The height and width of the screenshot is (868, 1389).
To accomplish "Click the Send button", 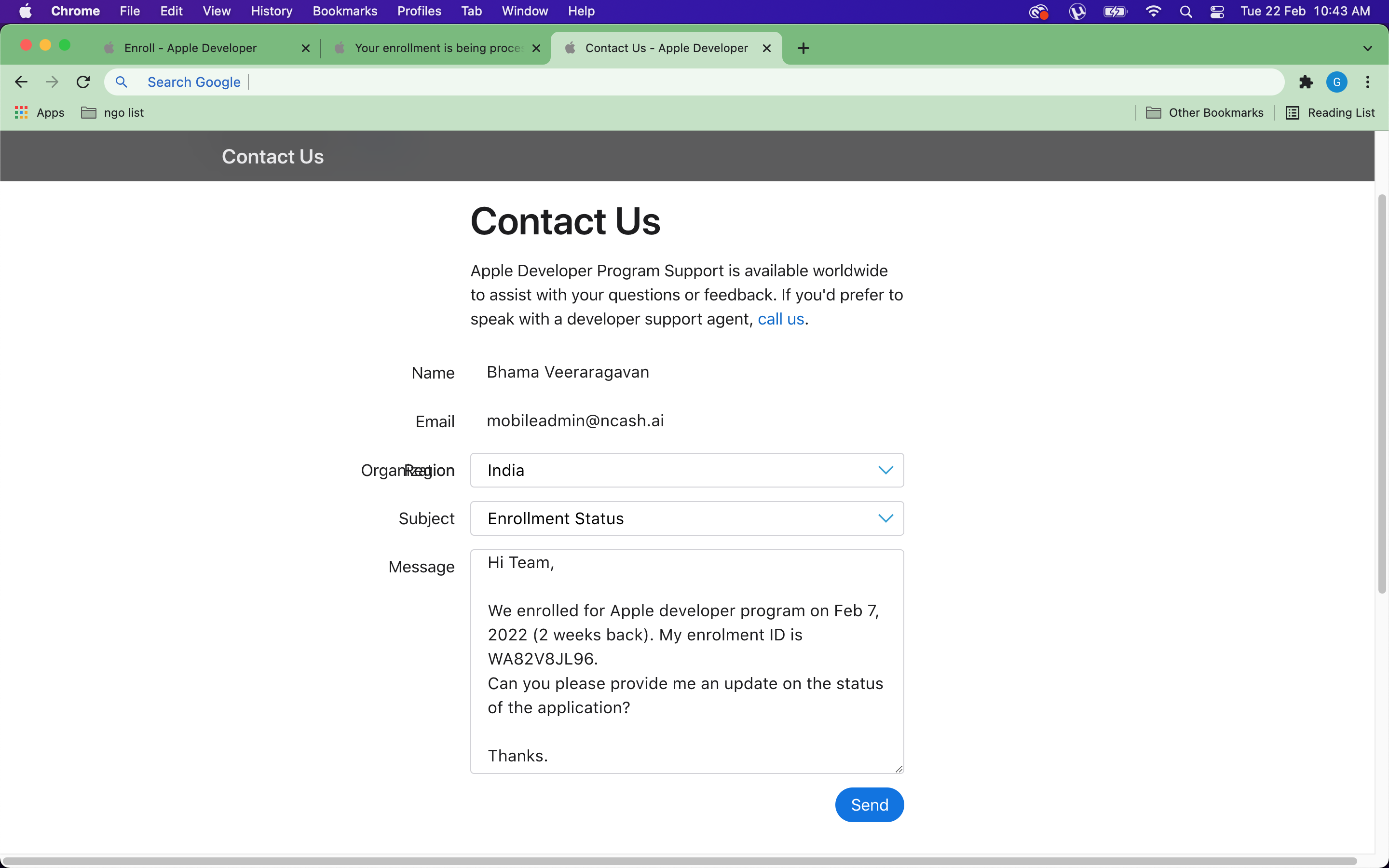I will tap(870, 805).
